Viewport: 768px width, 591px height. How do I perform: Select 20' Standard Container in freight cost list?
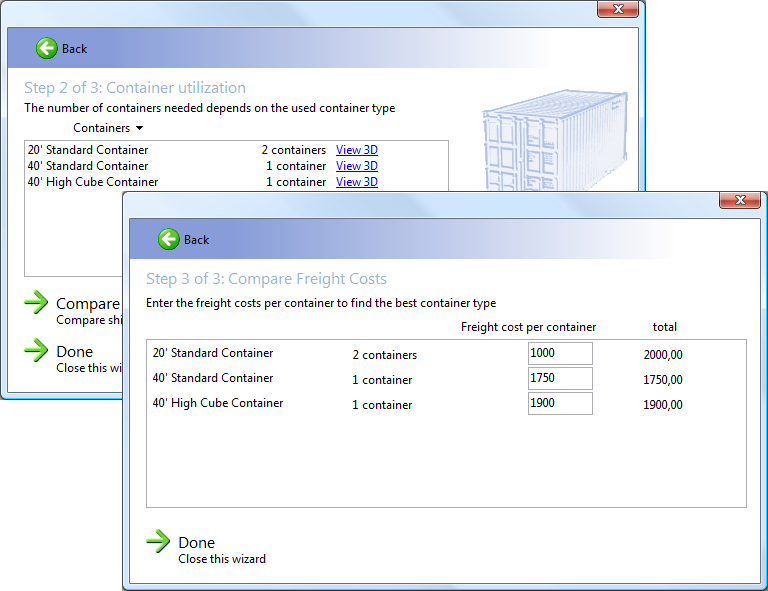(x=213, y=353)
